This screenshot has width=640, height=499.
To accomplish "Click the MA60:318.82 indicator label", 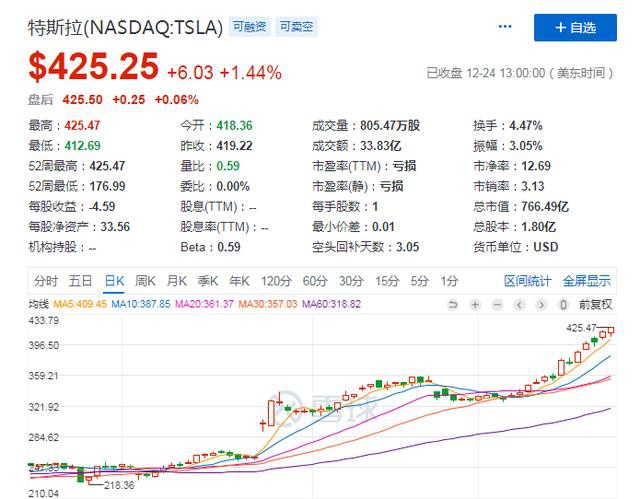I will (x=331, y=304).
